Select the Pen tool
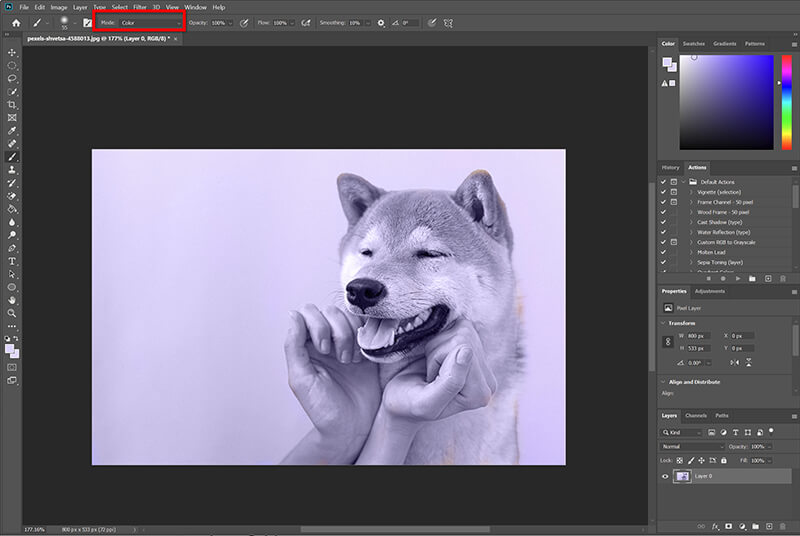The image size is (800, 536). [x=12, y=248]
